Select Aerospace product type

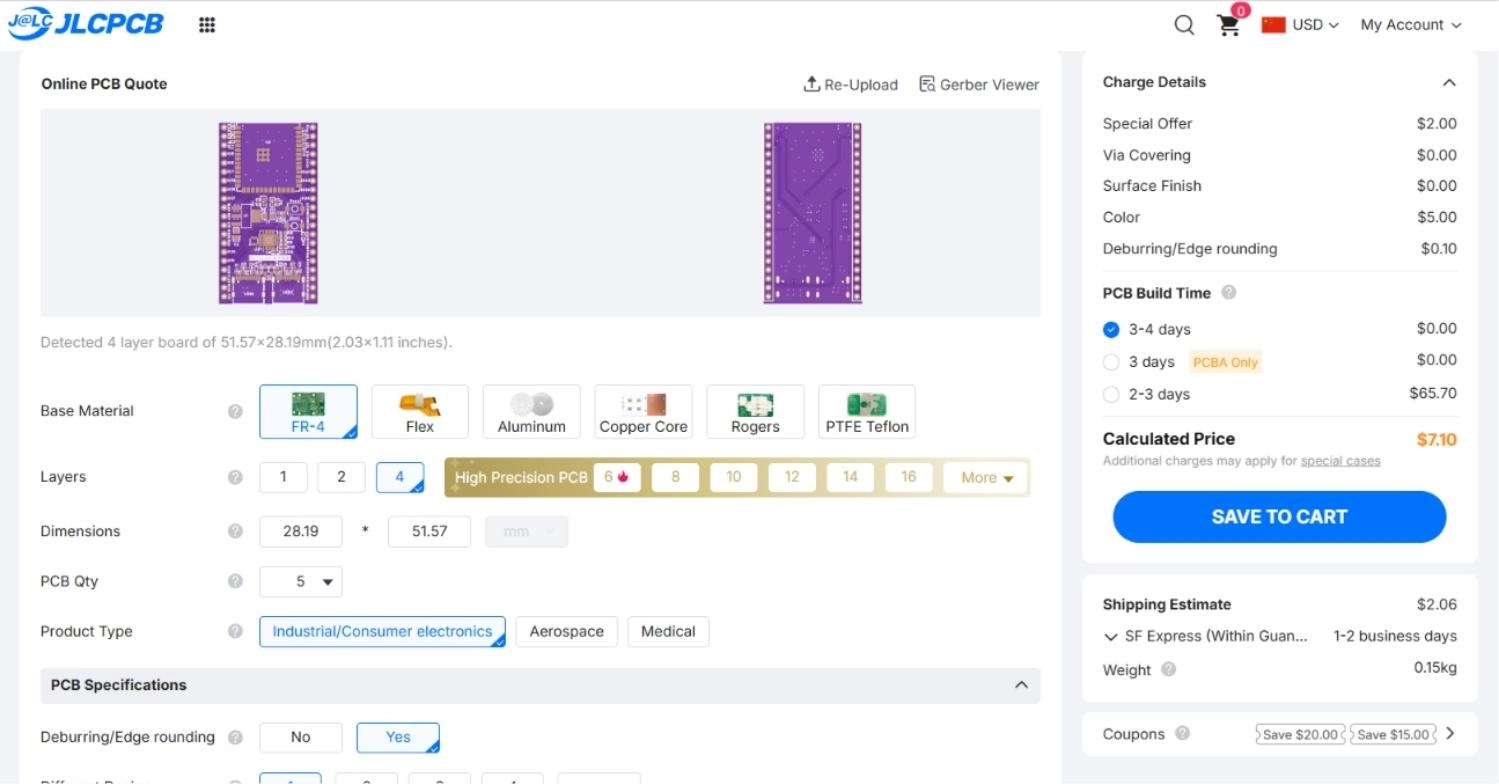coord(567,632)
